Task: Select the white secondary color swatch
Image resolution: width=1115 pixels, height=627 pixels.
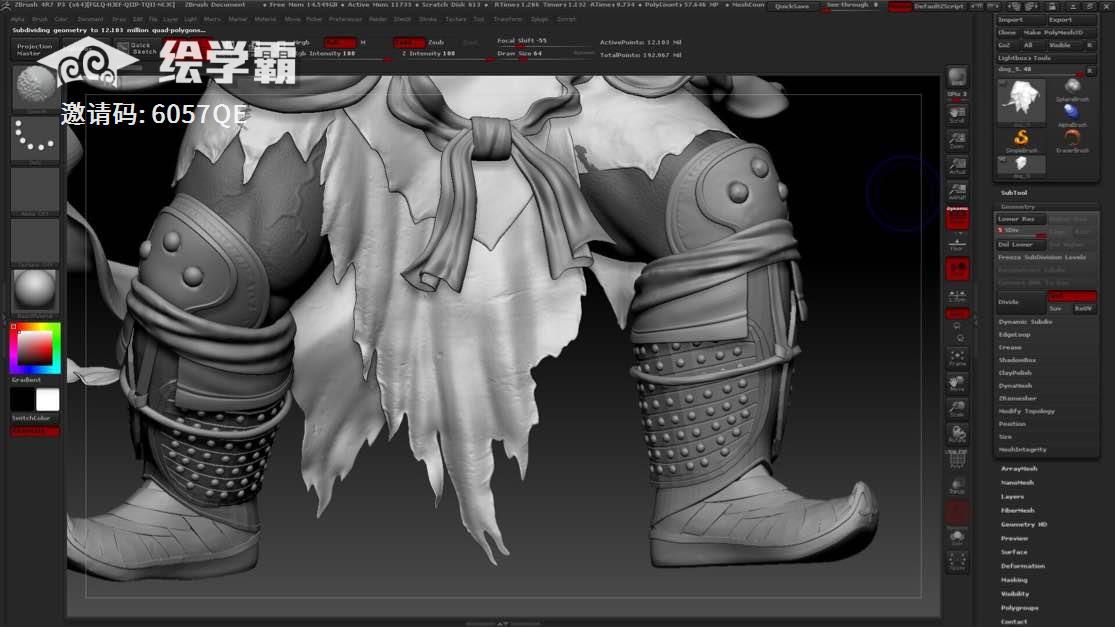Action: click(48, 400)
